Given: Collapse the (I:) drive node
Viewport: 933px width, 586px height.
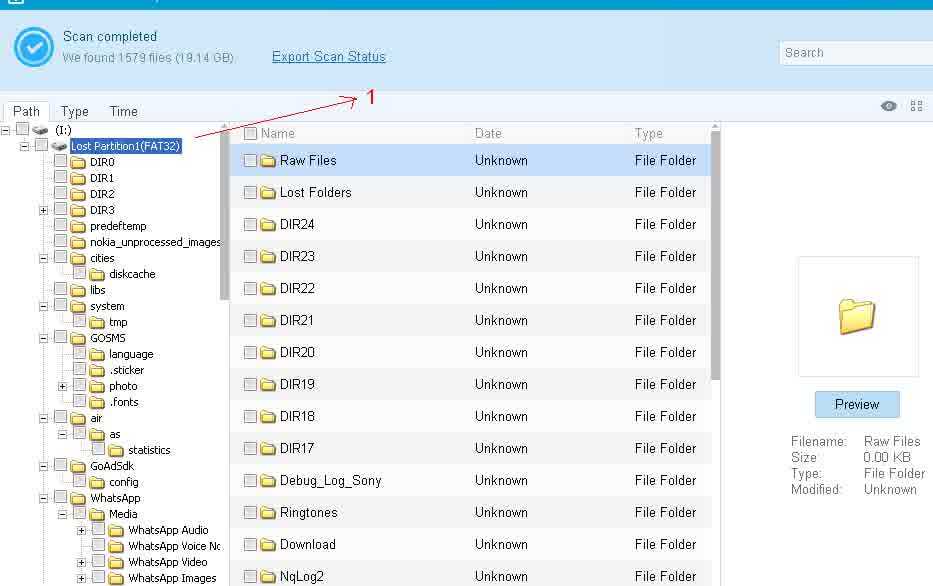Looking at the screenshot, I should [5, 130].
